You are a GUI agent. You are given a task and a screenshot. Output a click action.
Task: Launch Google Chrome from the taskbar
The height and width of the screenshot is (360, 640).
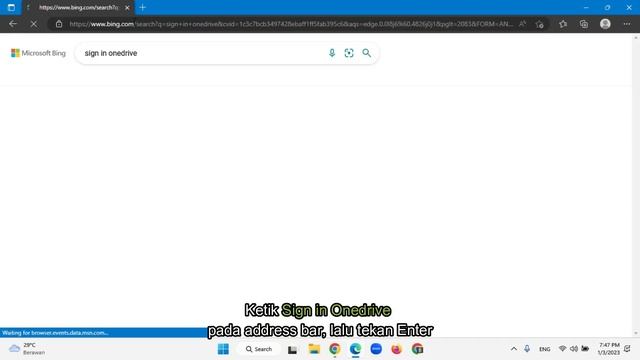(x=335, y=349)
